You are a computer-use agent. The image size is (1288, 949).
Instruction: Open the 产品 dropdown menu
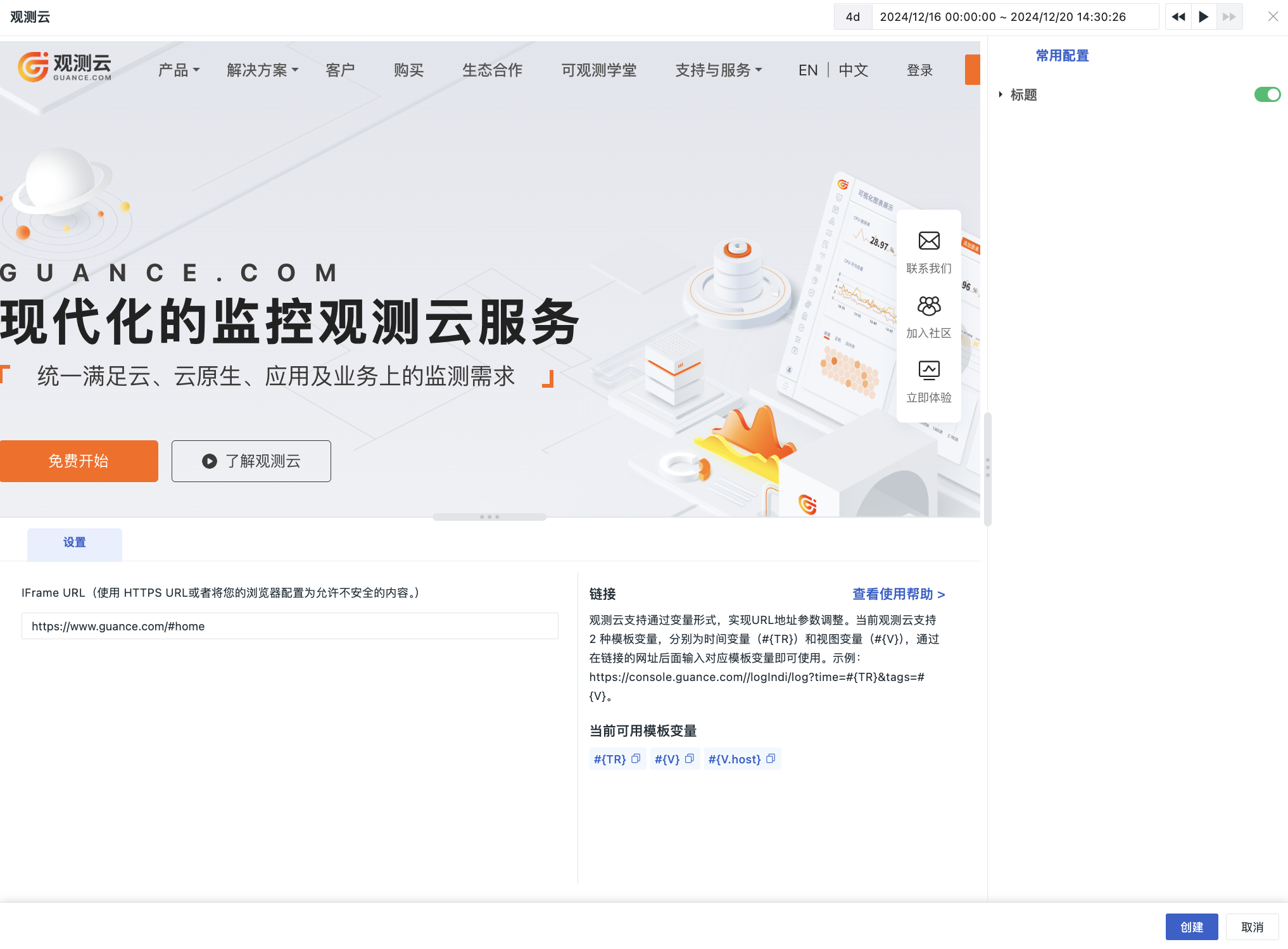[179, 70]
